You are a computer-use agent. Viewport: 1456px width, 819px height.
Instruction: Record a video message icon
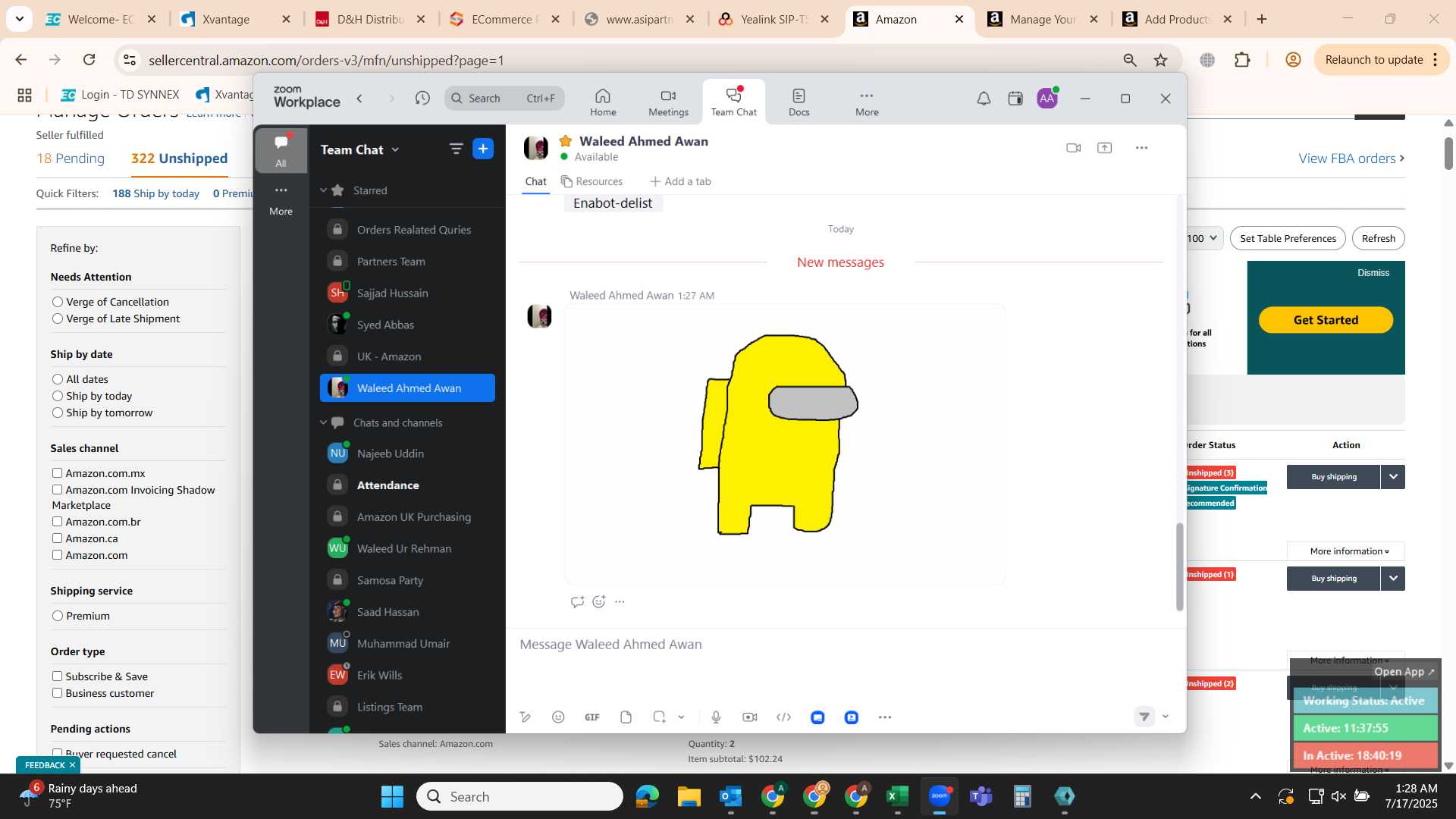pyautogui.click(x=750, y=717)
